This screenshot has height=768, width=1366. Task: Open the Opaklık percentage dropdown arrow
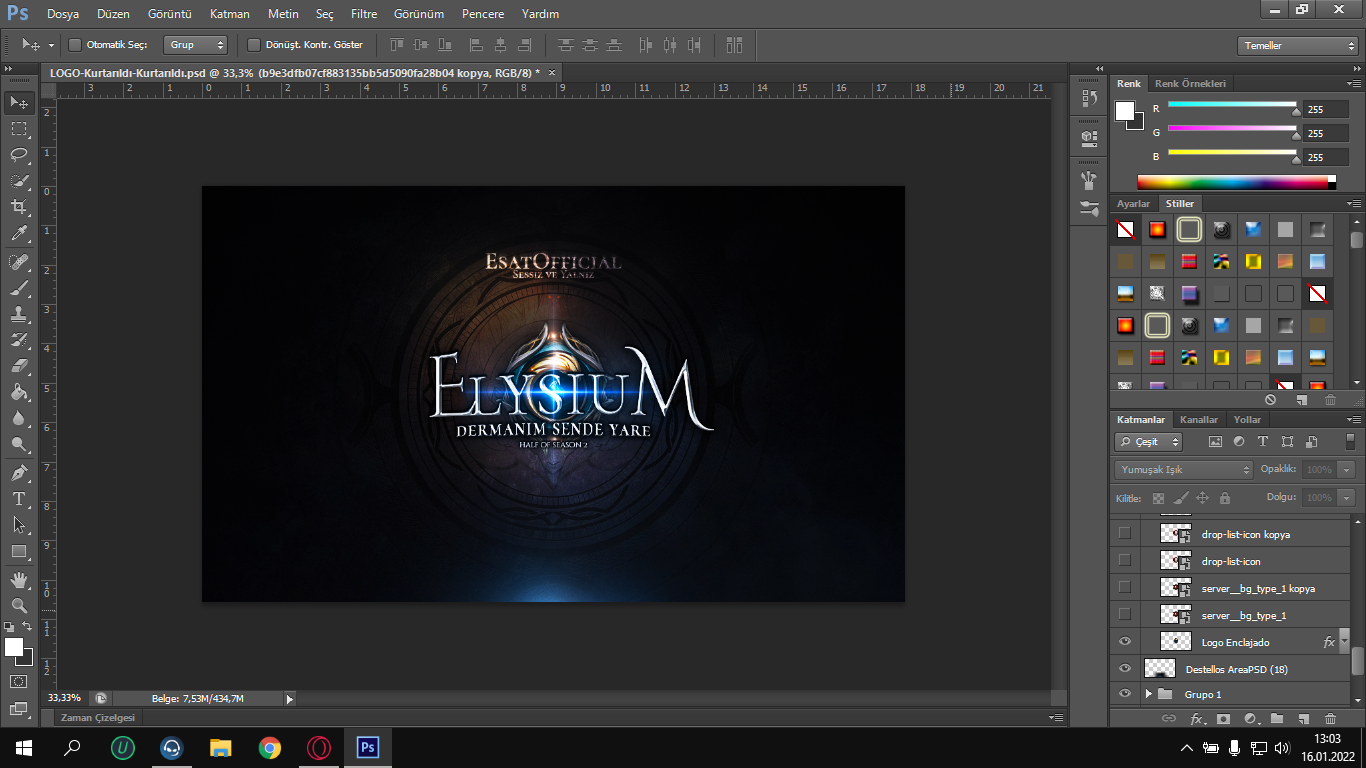(1347, 469)
